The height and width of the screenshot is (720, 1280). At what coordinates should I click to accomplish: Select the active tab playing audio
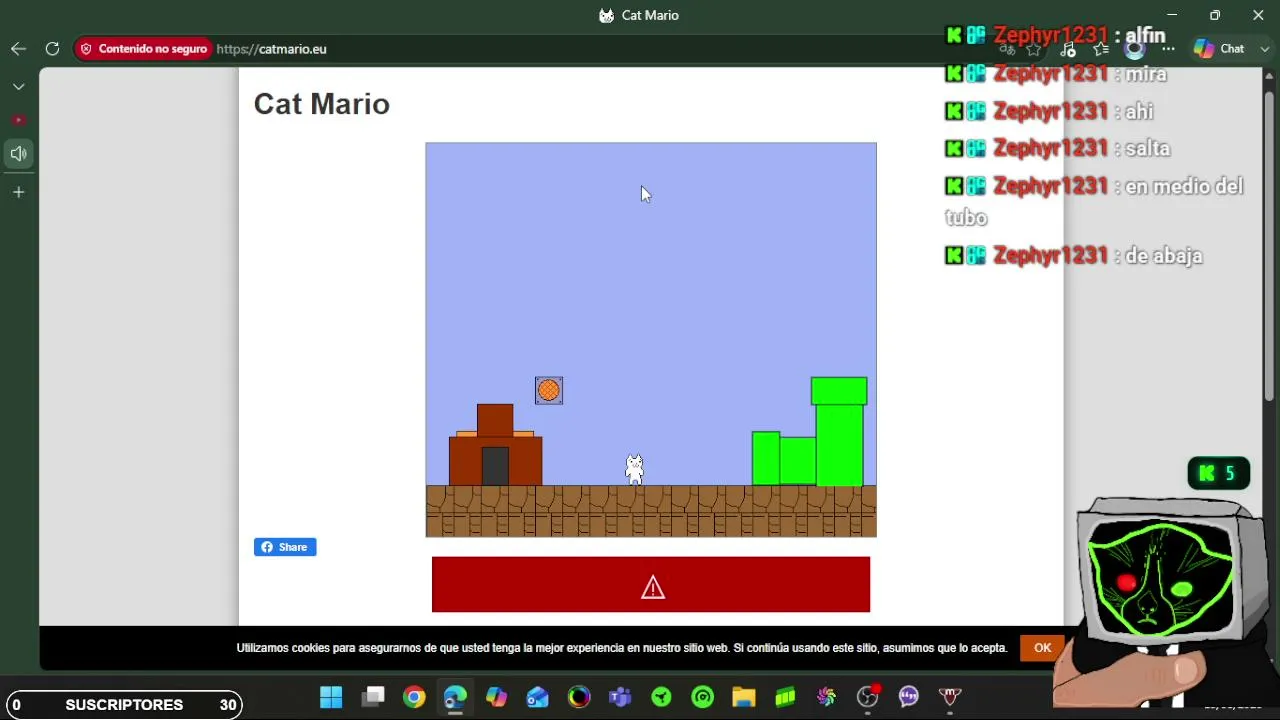[19, 154]
